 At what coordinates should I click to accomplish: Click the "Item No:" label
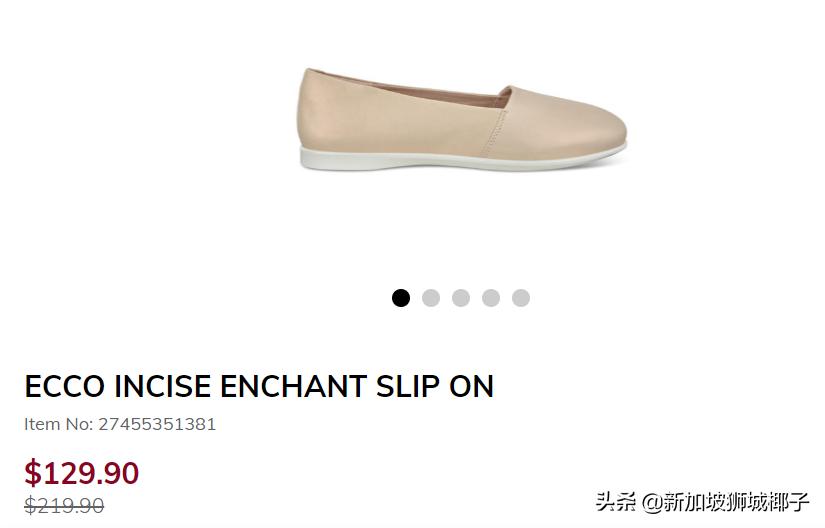tap(58, 424)
